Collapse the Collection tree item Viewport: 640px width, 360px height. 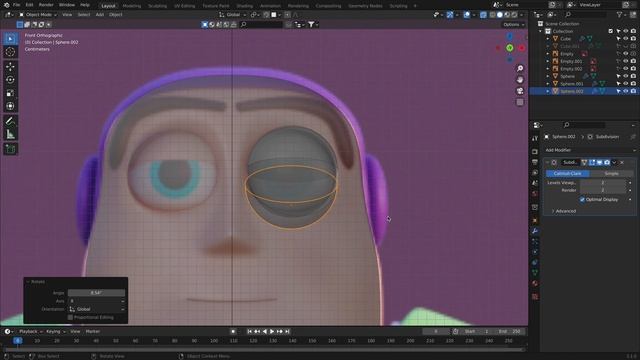click(541, 31)
